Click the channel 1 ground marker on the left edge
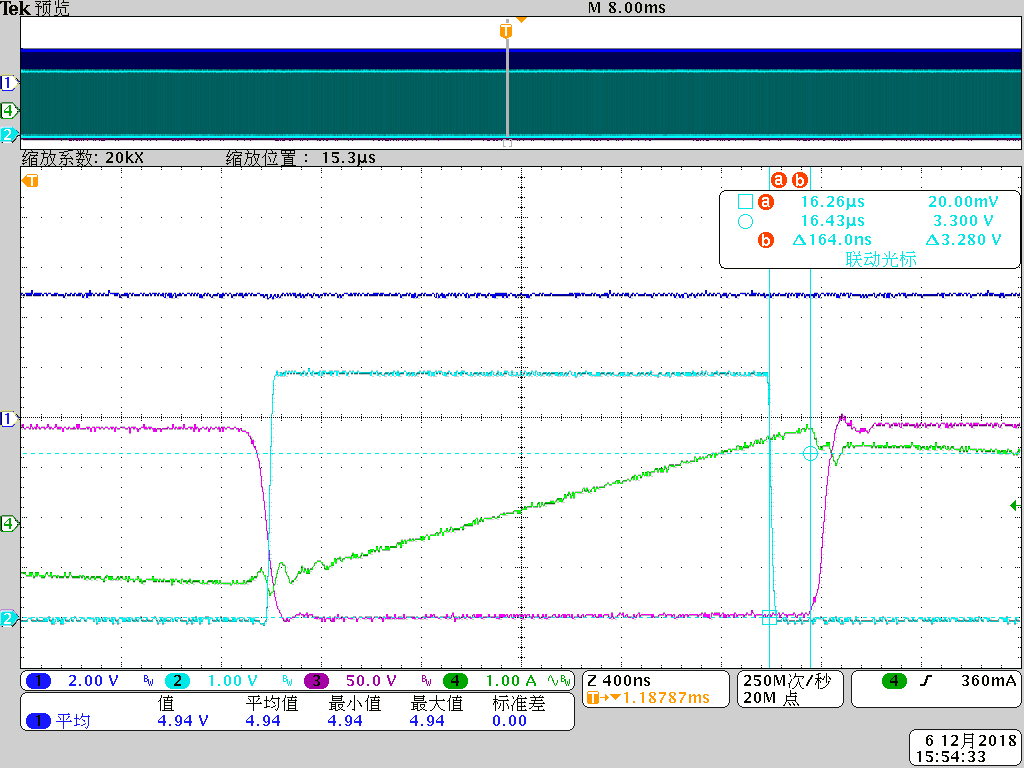 click(8, 419)
